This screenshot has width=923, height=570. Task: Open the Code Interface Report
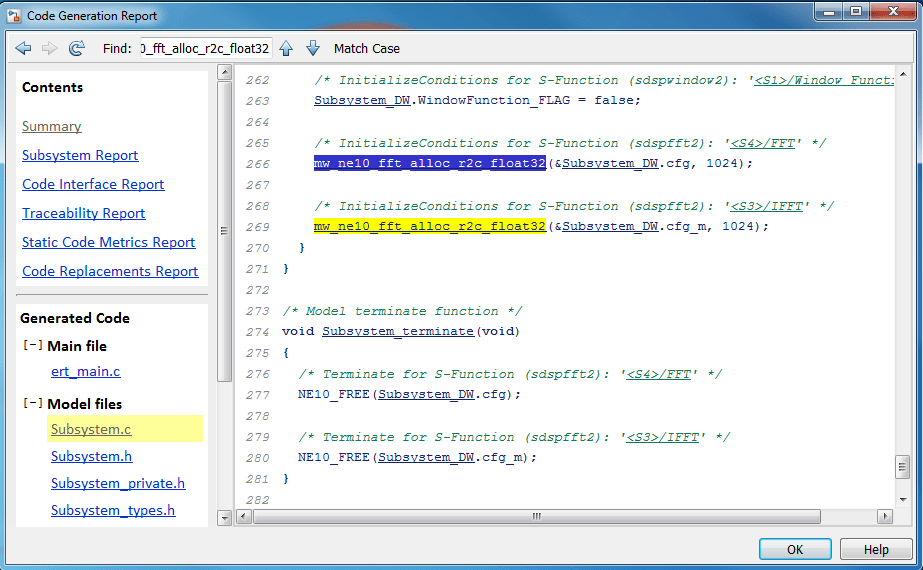tap(93, 184)
